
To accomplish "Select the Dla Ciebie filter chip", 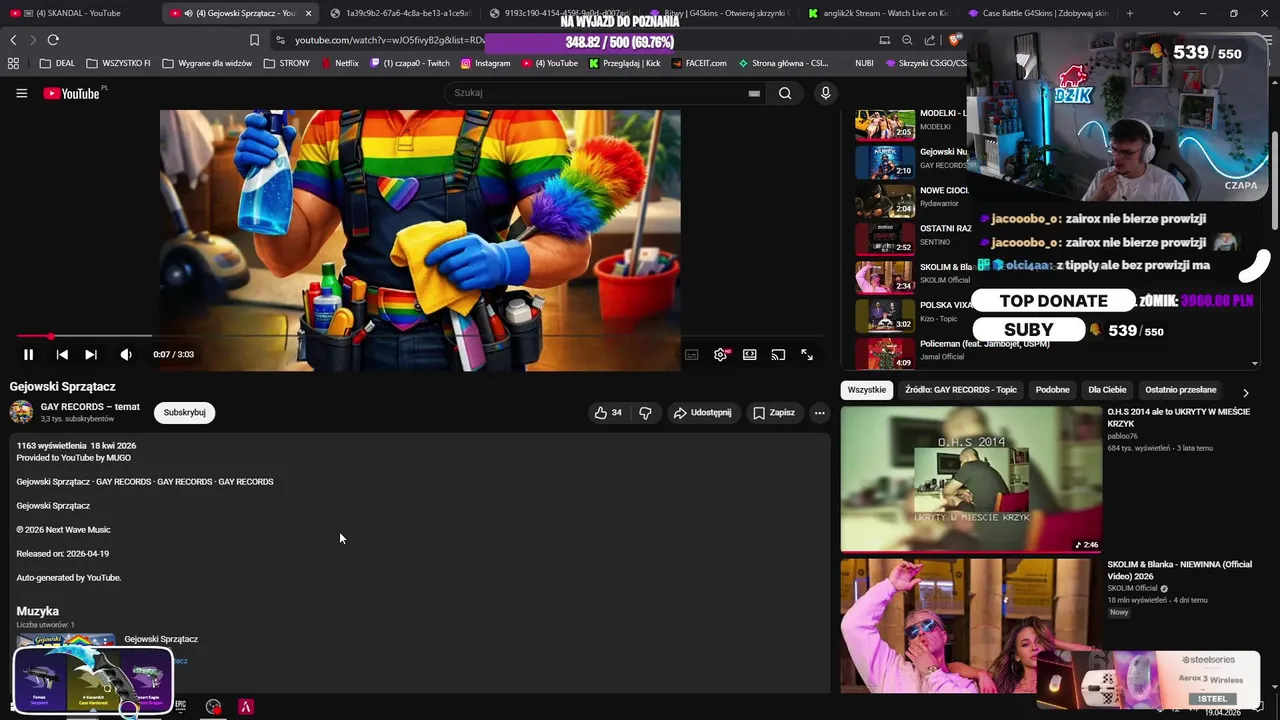I will tap(1107, 390).
